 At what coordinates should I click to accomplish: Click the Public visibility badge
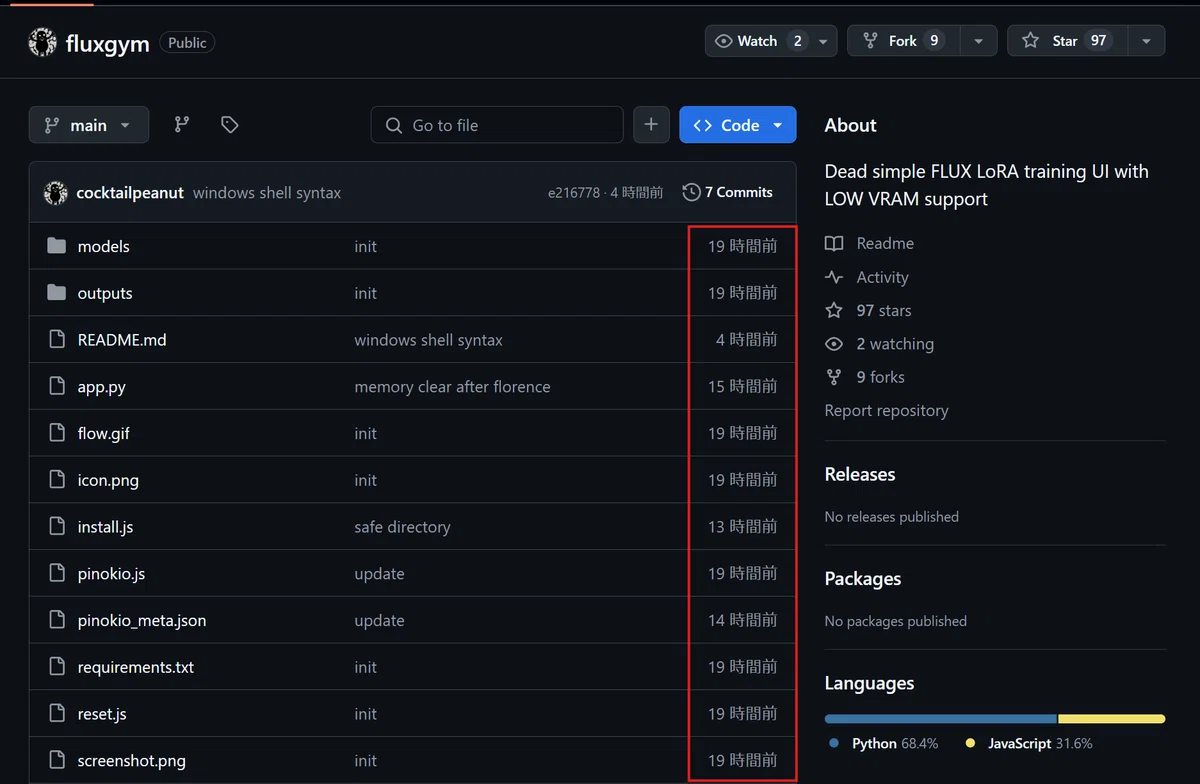[x=187, y=43]
